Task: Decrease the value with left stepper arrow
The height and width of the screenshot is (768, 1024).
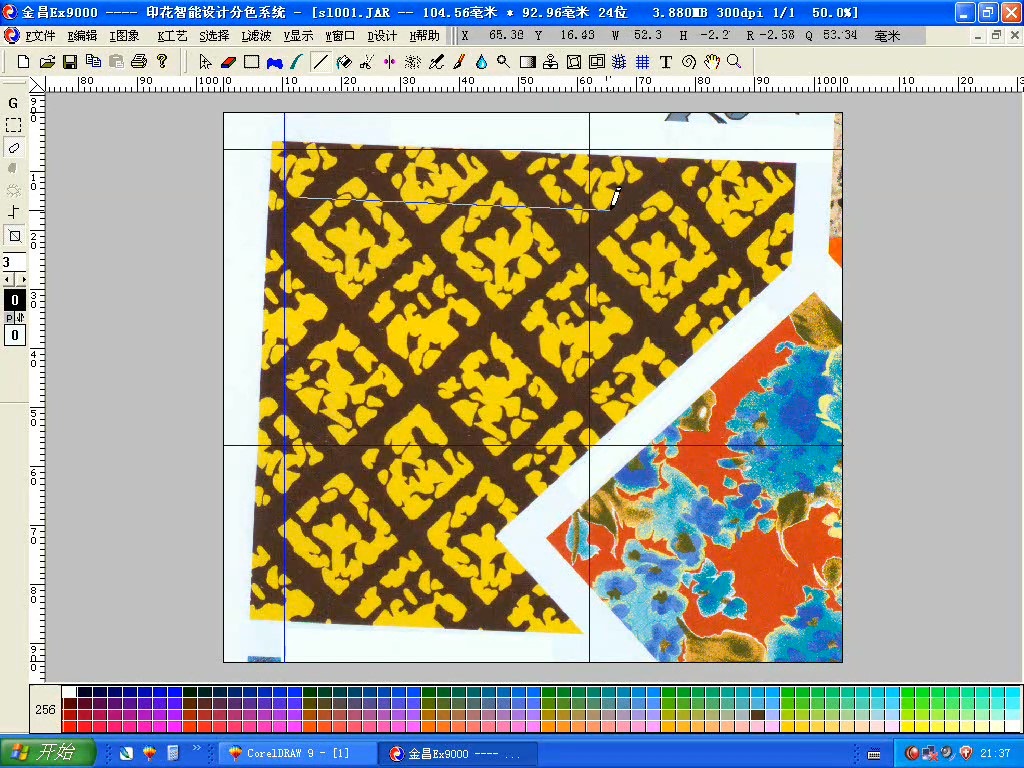Action: pos(8,279)
